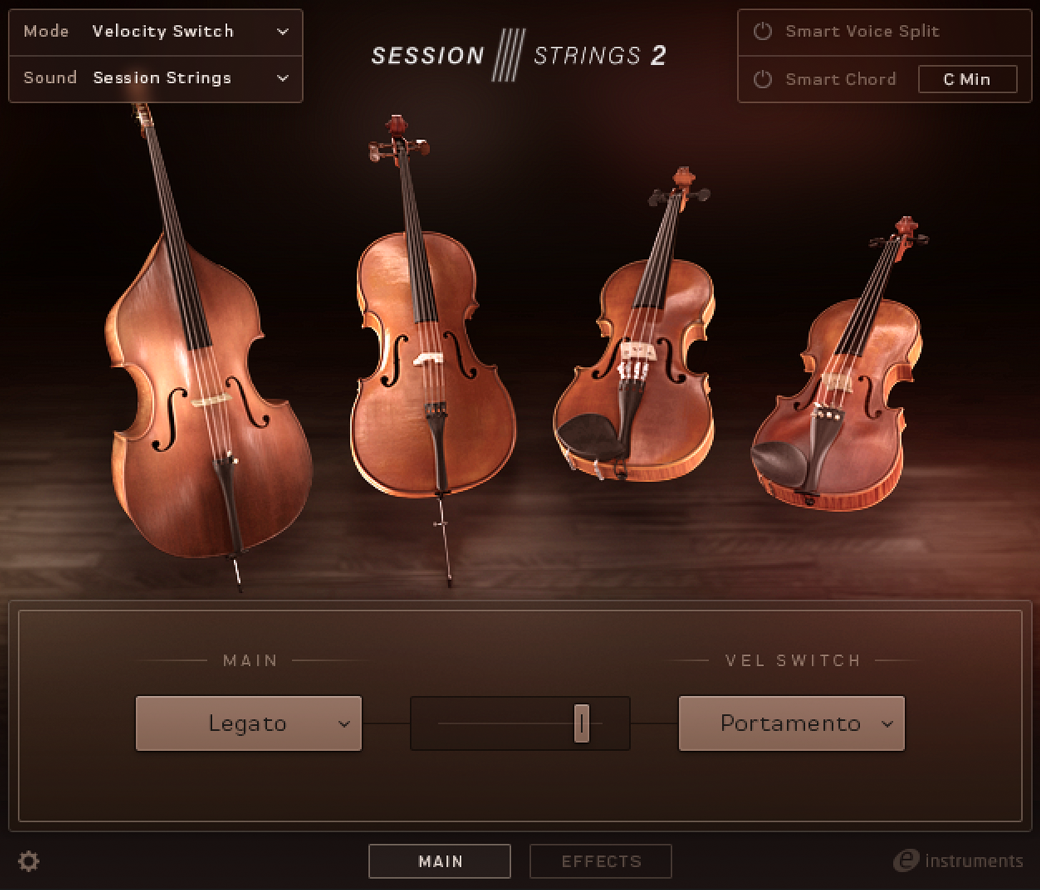Expand the Portamento vel switch dropdown

791,723
